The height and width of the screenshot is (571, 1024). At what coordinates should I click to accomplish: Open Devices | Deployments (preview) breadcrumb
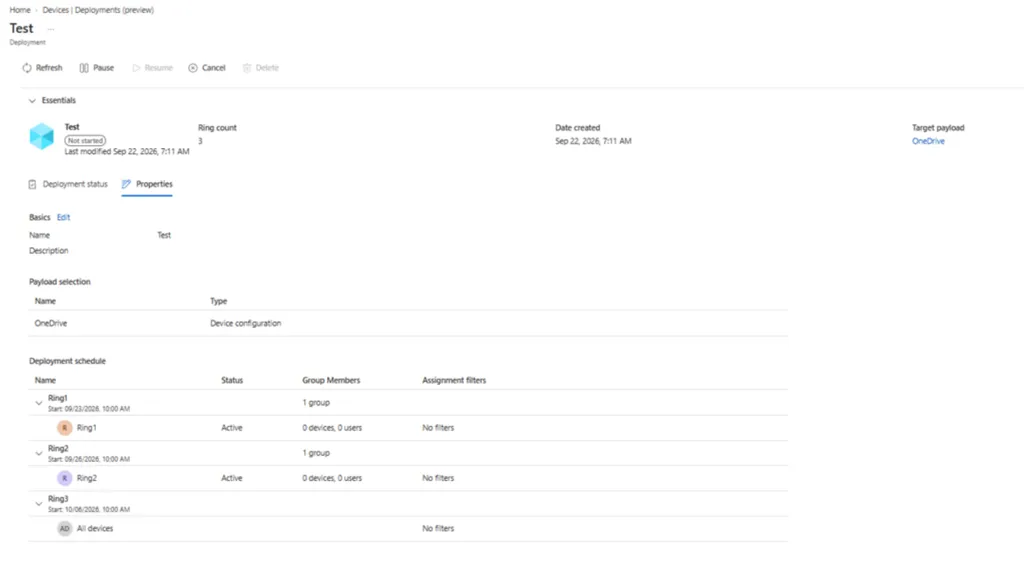(x=98, y=10)
